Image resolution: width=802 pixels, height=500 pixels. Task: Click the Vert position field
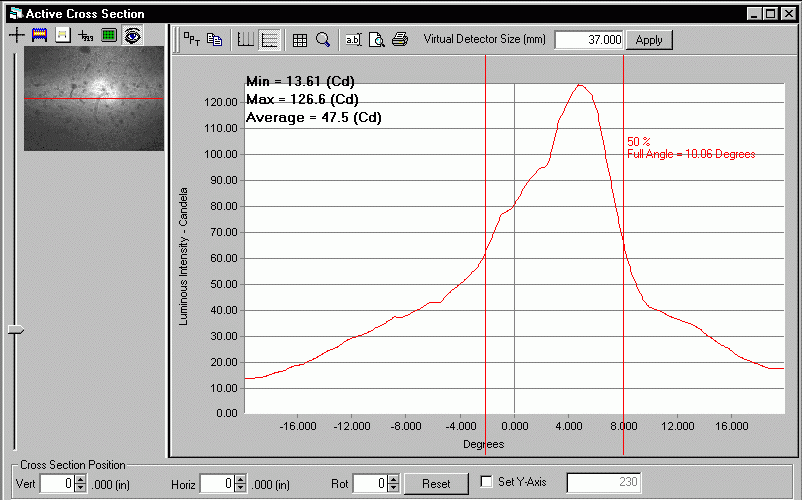[x=57, y=484]
